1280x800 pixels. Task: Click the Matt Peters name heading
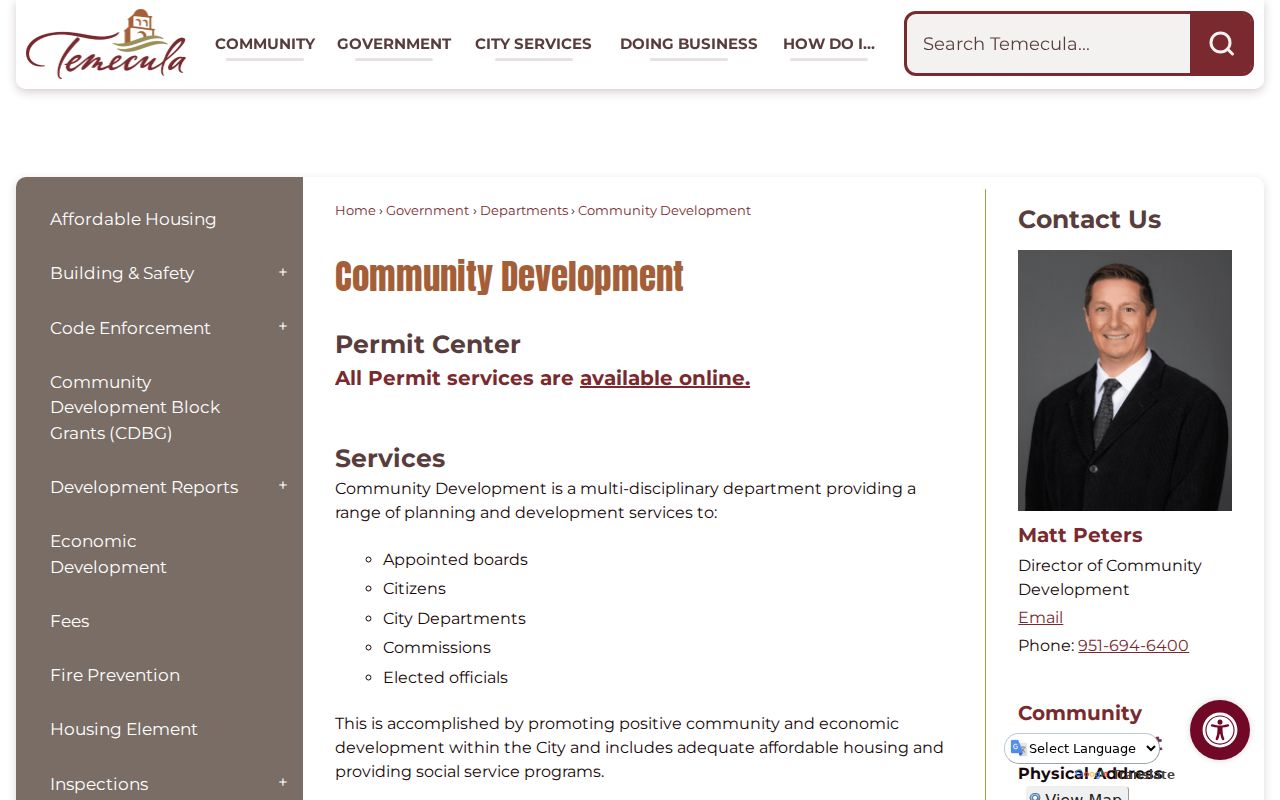(x=1080, y=535)
